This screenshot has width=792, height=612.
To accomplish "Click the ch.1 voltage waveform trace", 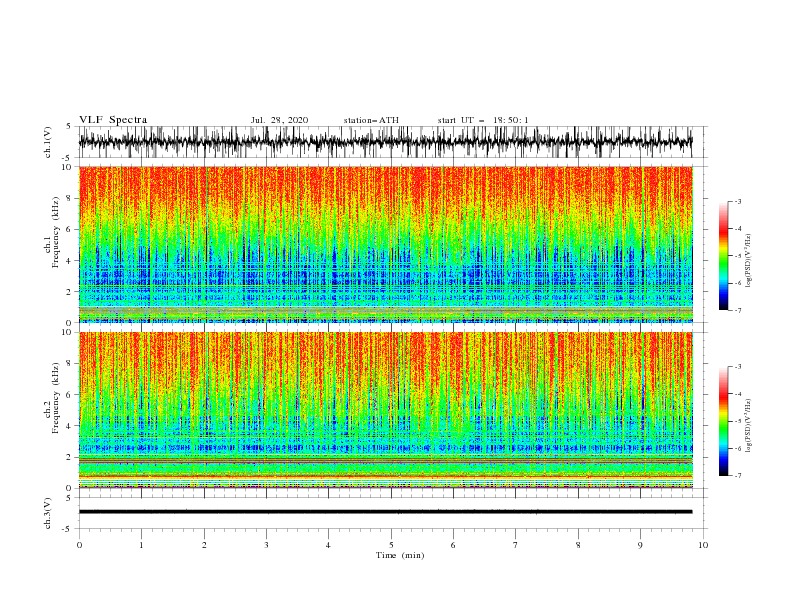I will 385,142.
